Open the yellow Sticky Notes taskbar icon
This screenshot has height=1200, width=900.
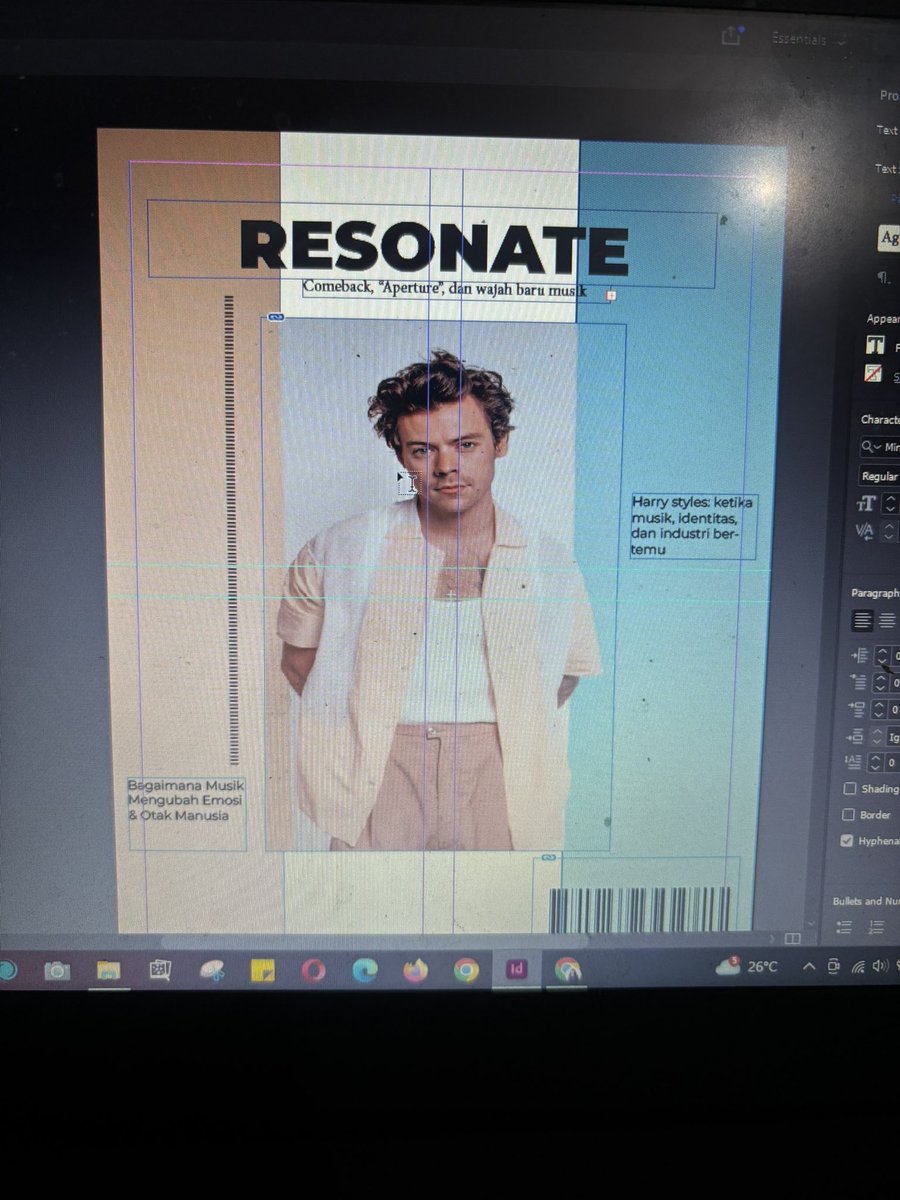click(x=262, y=970)
